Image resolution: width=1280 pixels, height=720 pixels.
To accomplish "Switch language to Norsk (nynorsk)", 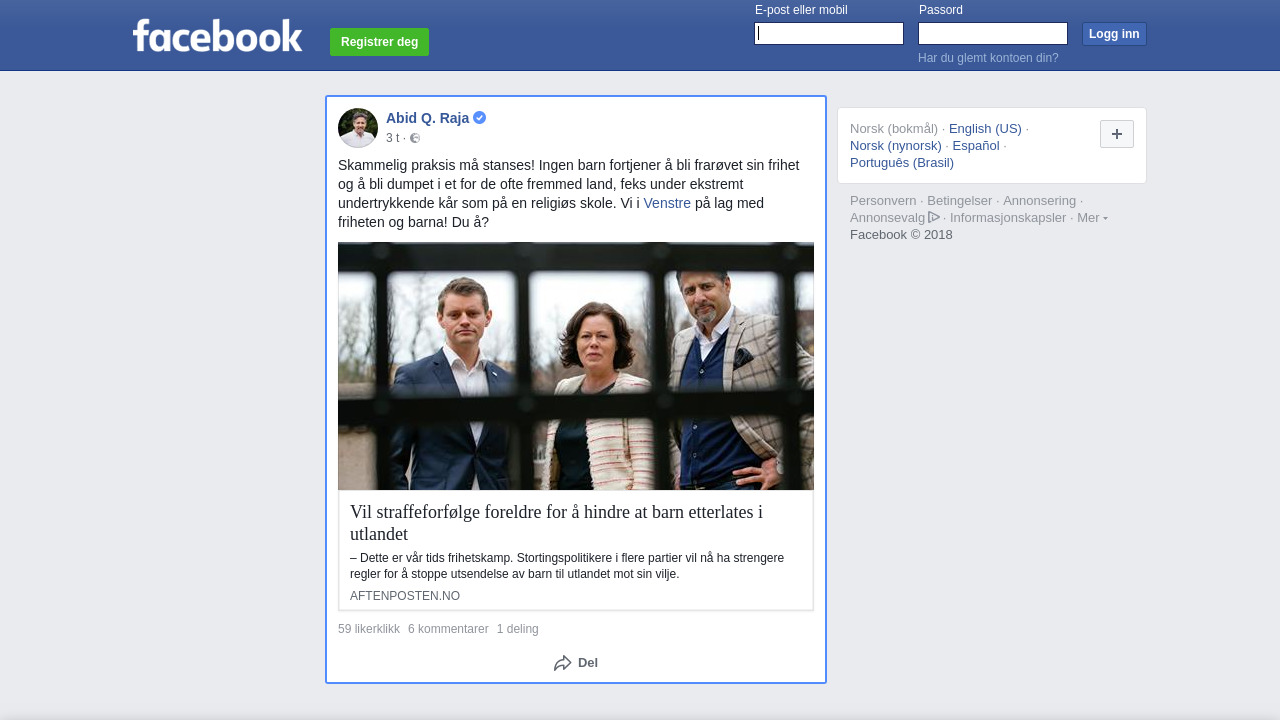I will [896, 145].
